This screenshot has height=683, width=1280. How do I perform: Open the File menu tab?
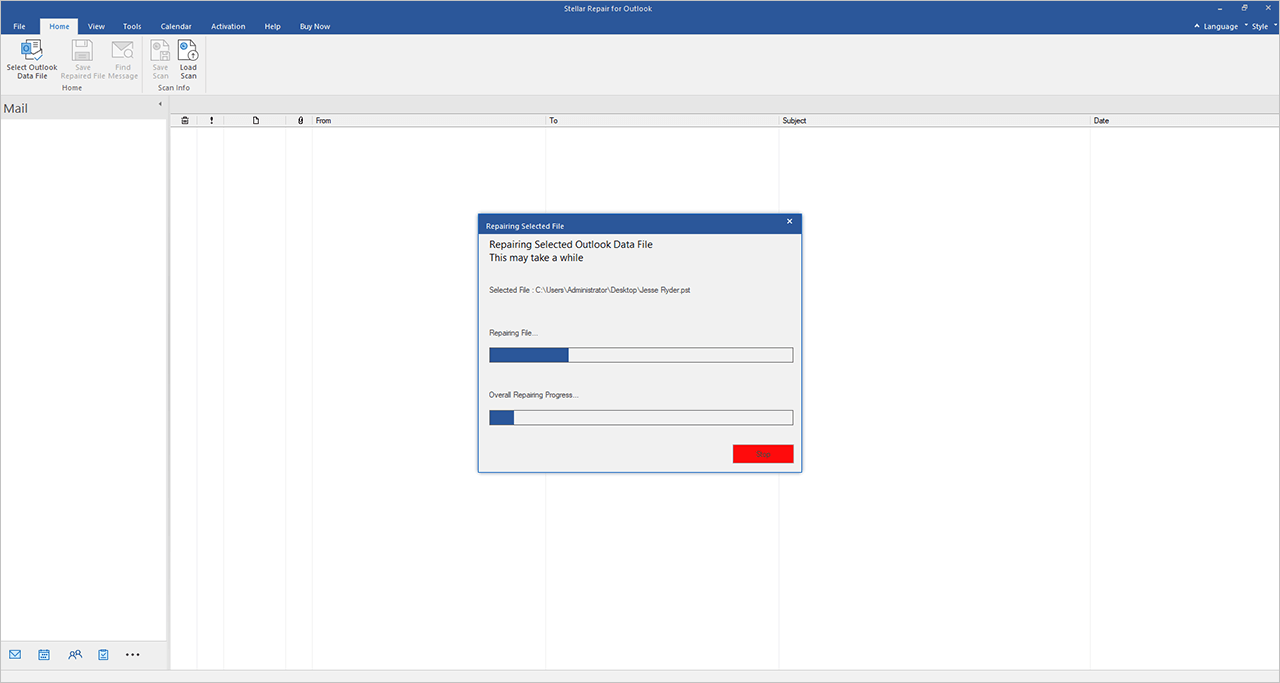pyautogui.click(x=20, y=27)
